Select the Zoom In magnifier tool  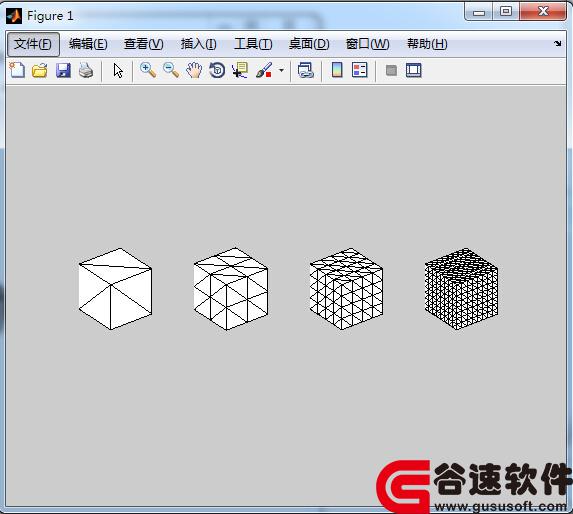point(148,70)
